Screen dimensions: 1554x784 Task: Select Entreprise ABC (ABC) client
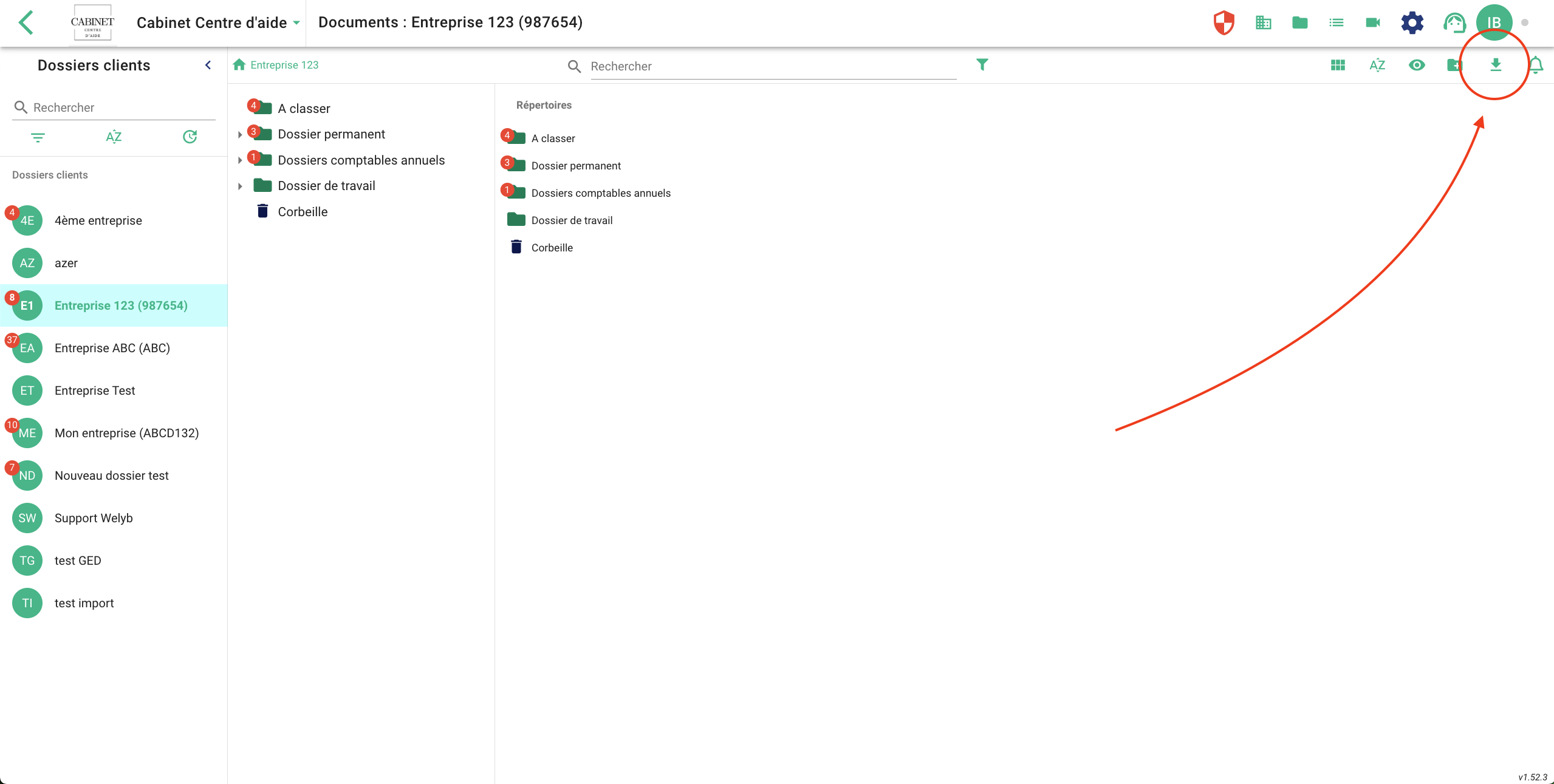click(114, 348)
